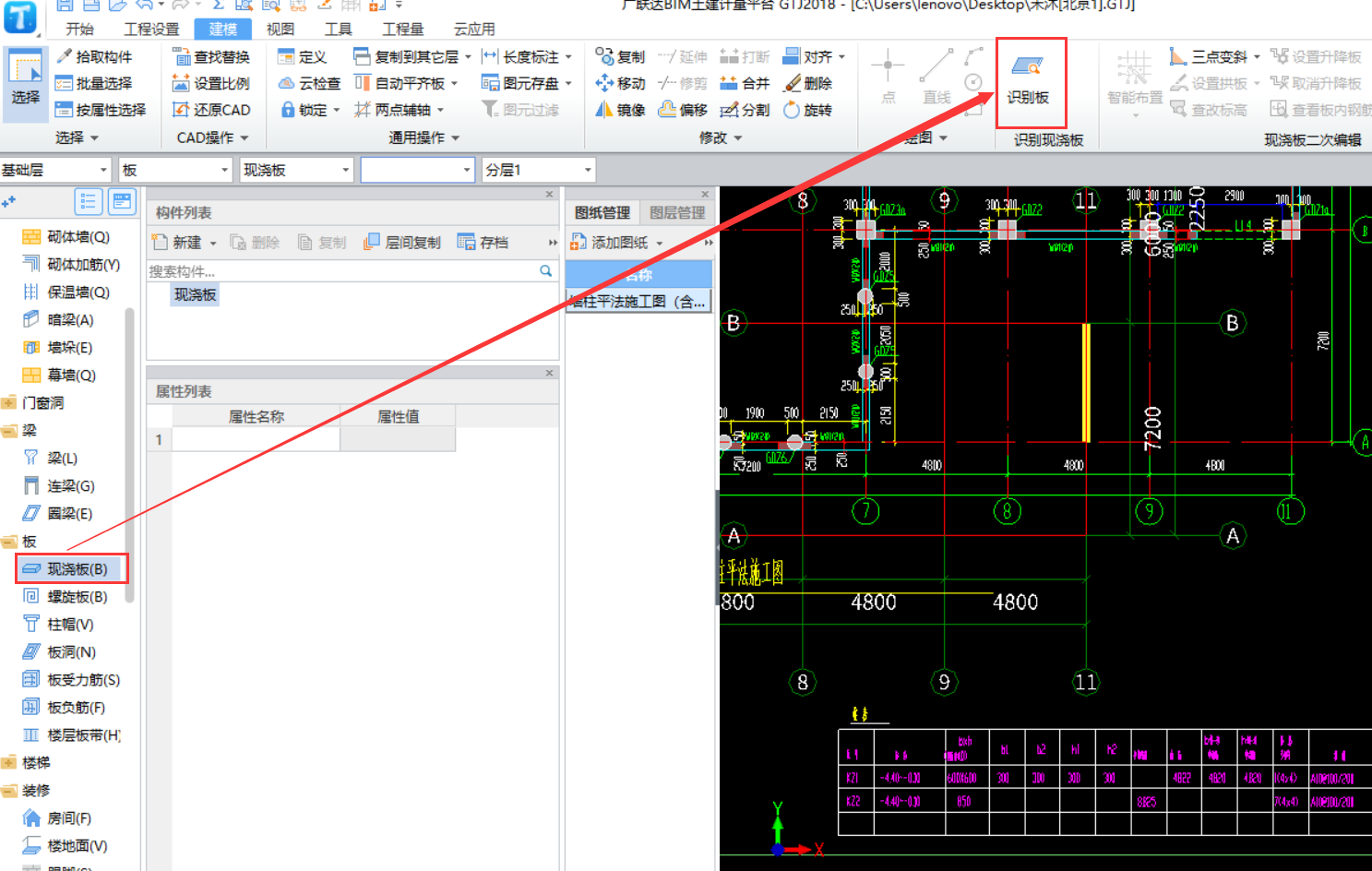Select 连梁(G) in the tree
The height and width of the screenshot is (871, 1372).
59,486
